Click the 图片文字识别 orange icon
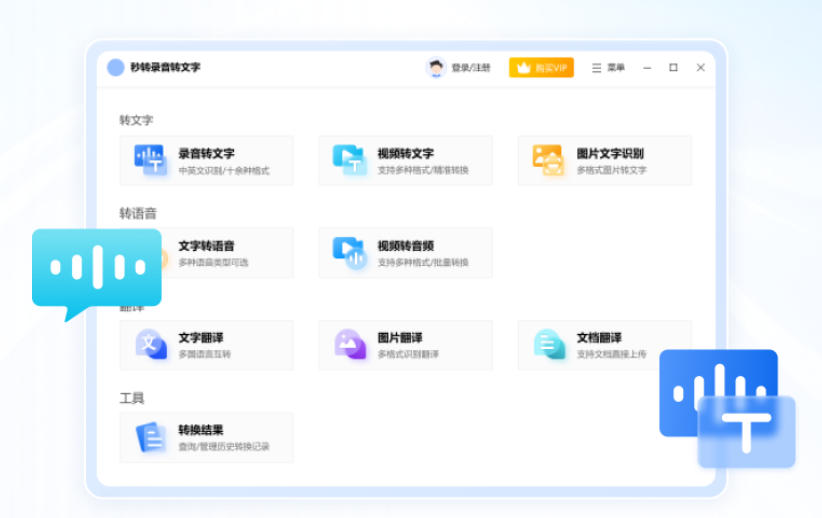The height and width of the screenshot is (518, 822). click(x=548, y=160)
